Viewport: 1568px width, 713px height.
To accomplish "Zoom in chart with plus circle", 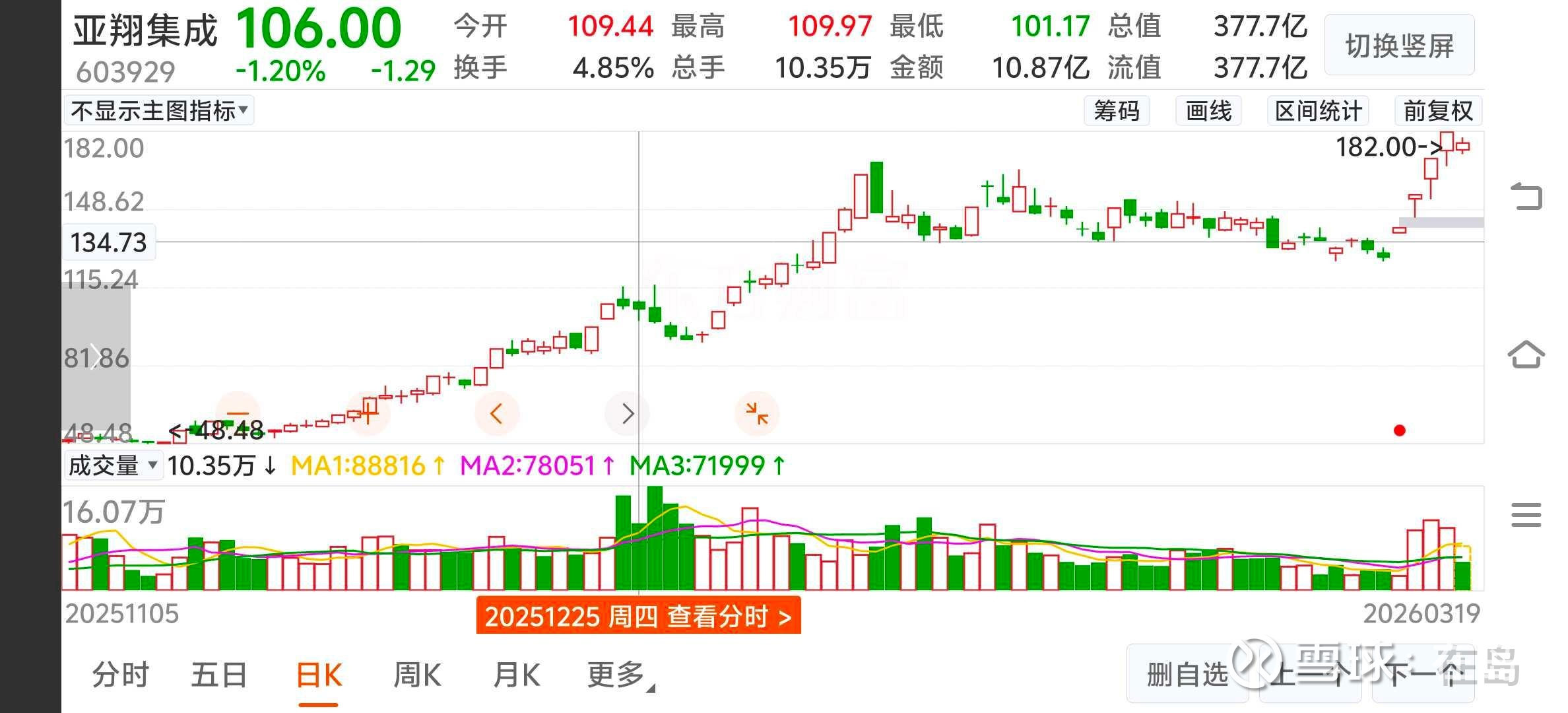I will pyautogui.click(x=368, y=413).
